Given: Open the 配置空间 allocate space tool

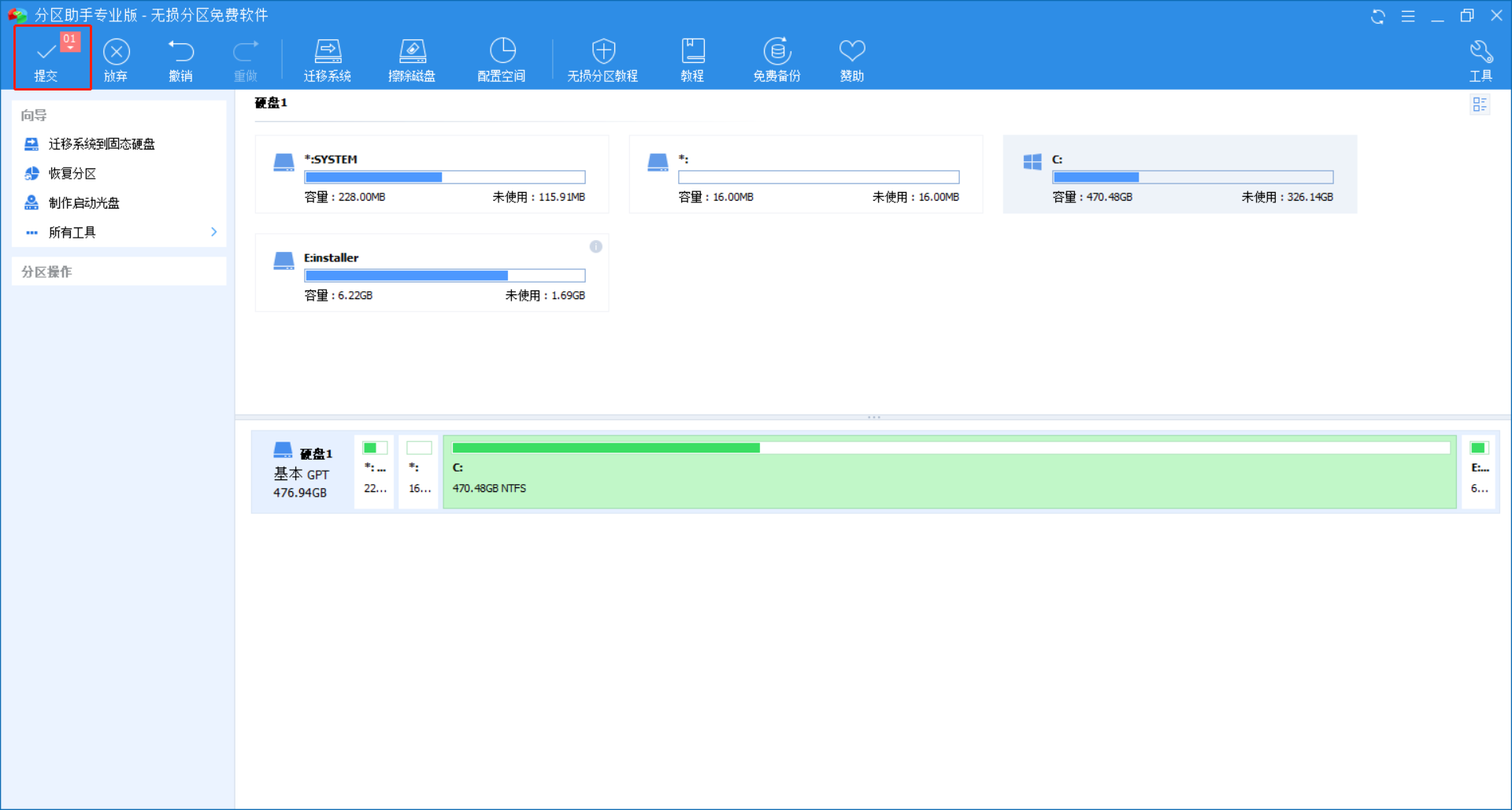Looking at the screenshot, I should 502,53.
